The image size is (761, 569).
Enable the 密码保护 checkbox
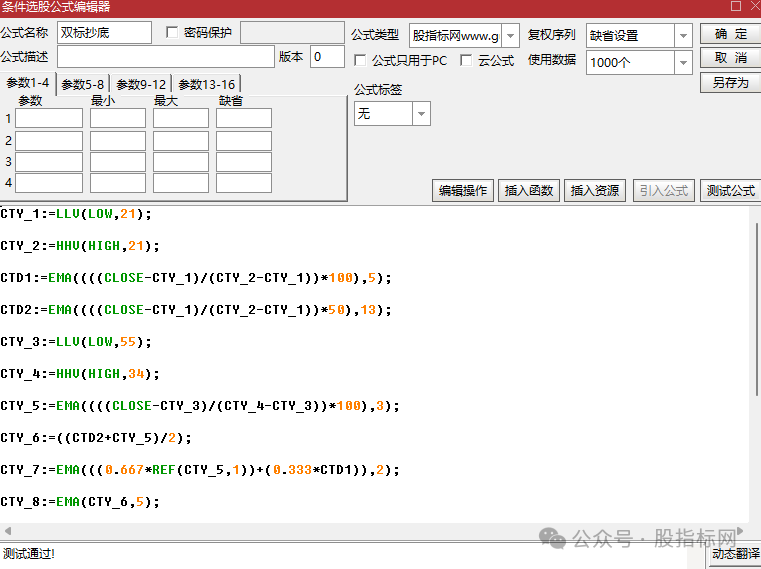[171, 33]
